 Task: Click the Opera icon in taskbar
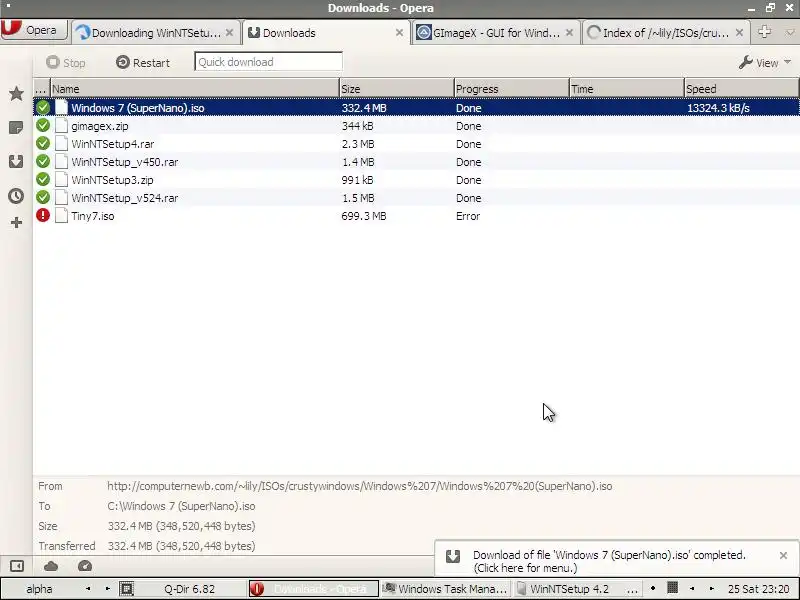point(257,589)
